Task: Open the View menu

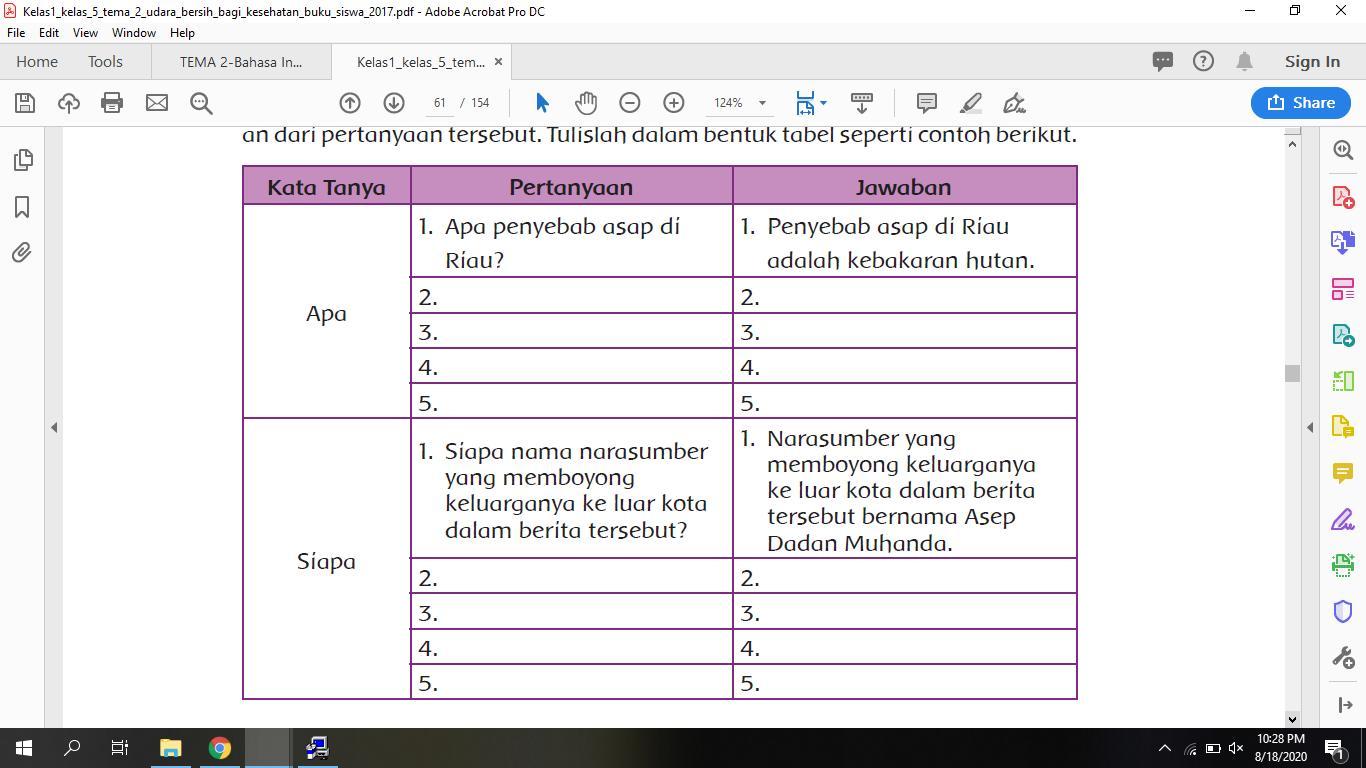Action: [x=85, y=33]
